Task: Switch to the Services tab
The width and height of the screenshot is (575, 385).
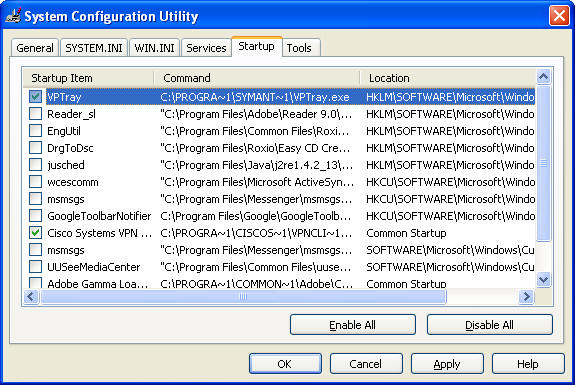Action: [206, 48]
